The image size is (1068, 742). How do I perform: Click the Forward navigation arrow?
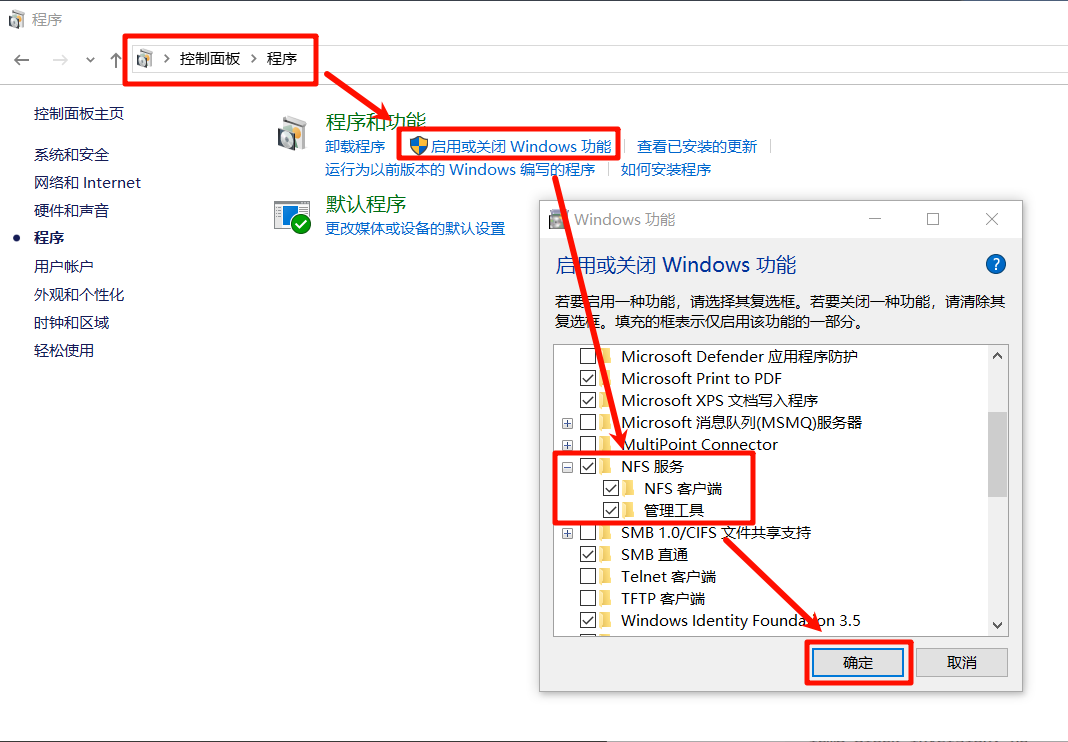click(x=60, y=60)
